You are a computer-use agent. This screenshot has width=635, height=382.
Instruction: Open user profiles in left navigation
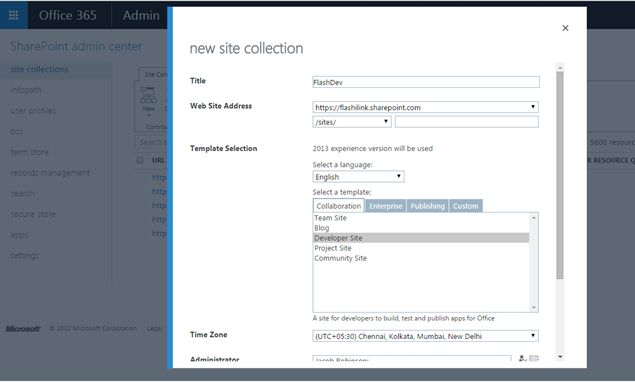33,111
